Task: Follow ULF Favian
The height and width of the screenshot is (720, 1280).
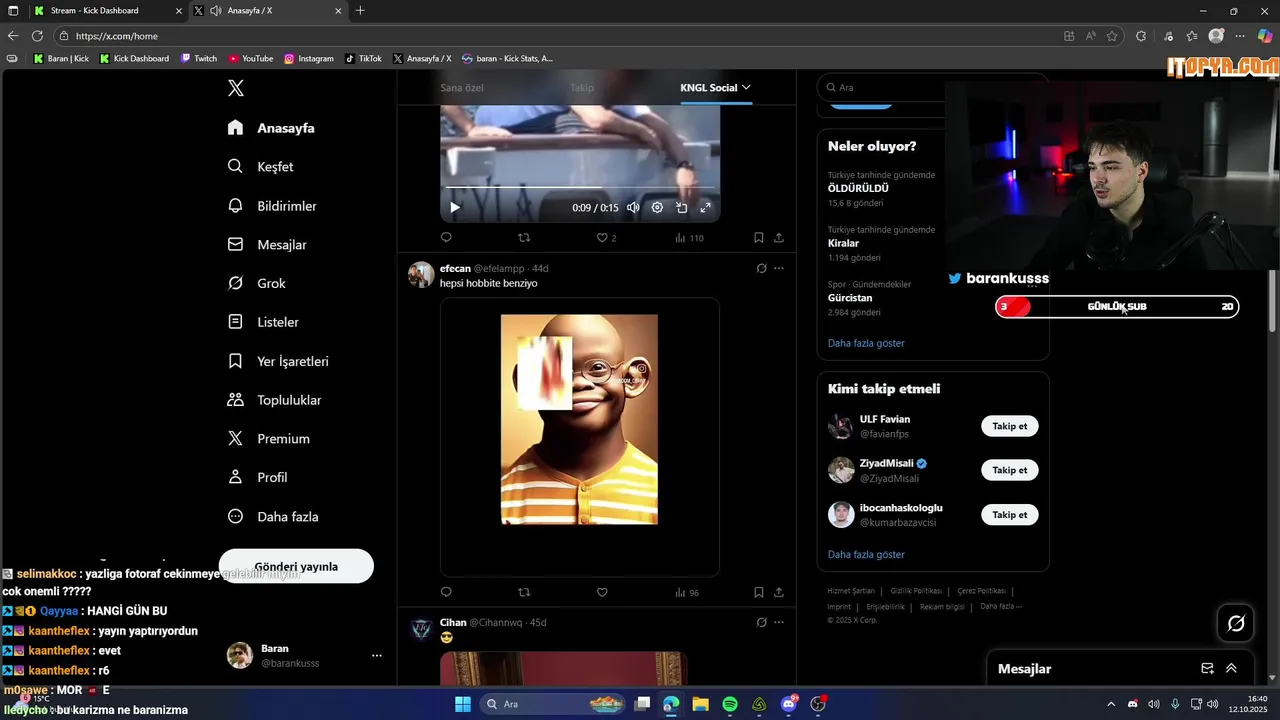Action: click(1010, 426)
